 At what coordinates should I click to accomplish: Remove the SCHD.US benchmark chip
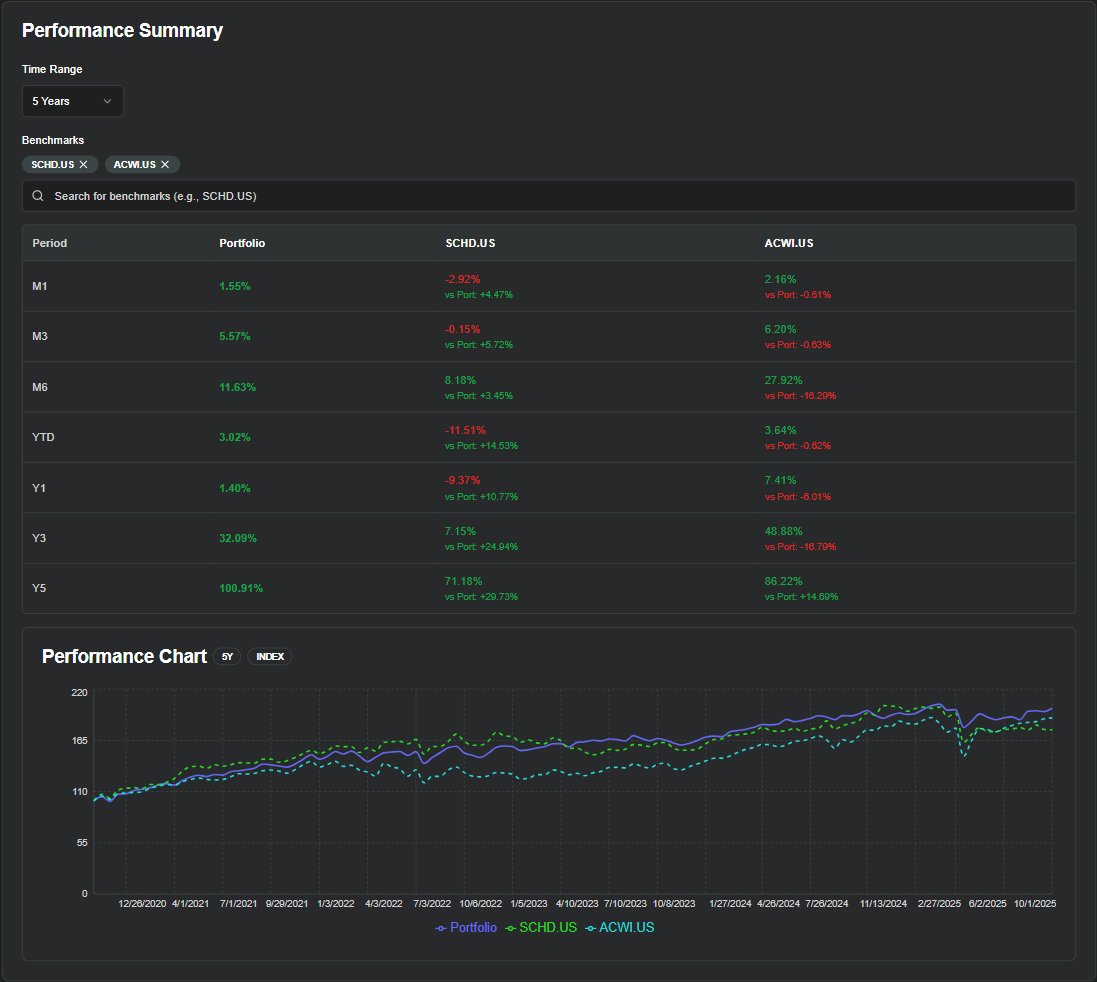tap(83, 164)
